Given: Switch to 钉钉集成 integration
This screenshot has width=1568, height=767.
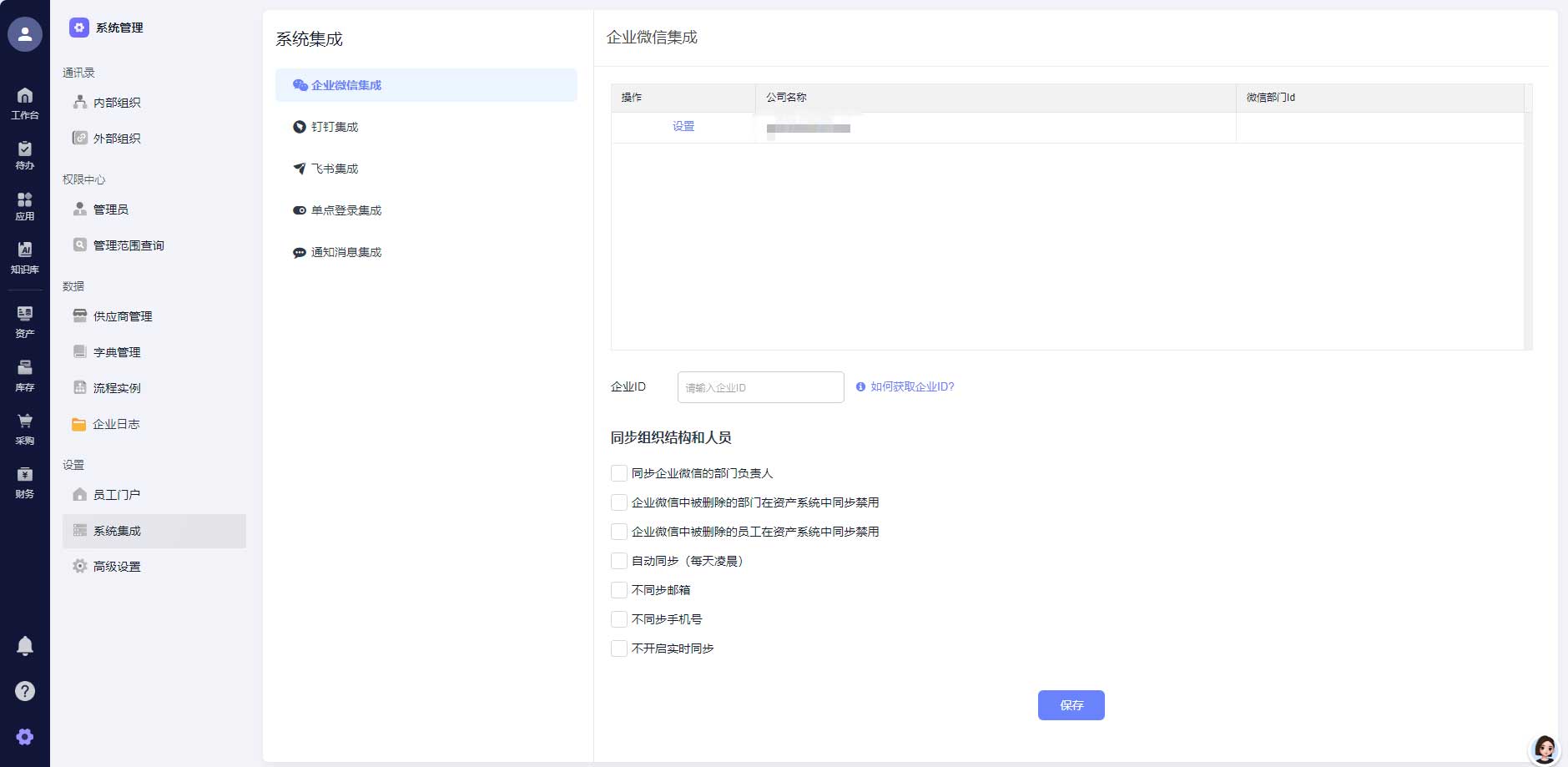Looking at the screenshot, I should (x=334, y=126).
